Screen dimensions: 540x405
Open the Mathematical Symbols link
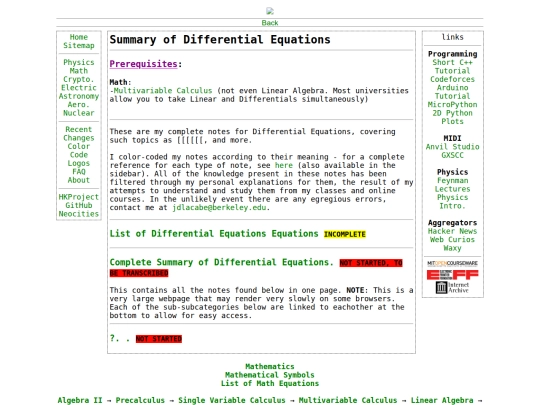click(x=270, y=375)
